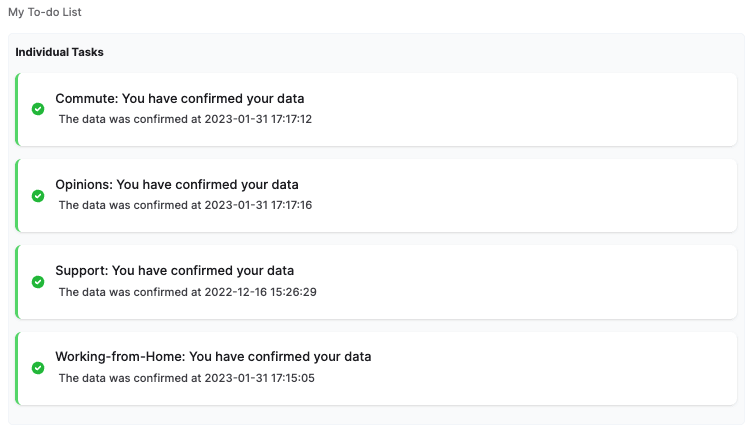This screenshot has width=754, height=432.
Task: Click the green left border of Support card
Action: pyautogui.click(x=17, y=282)
